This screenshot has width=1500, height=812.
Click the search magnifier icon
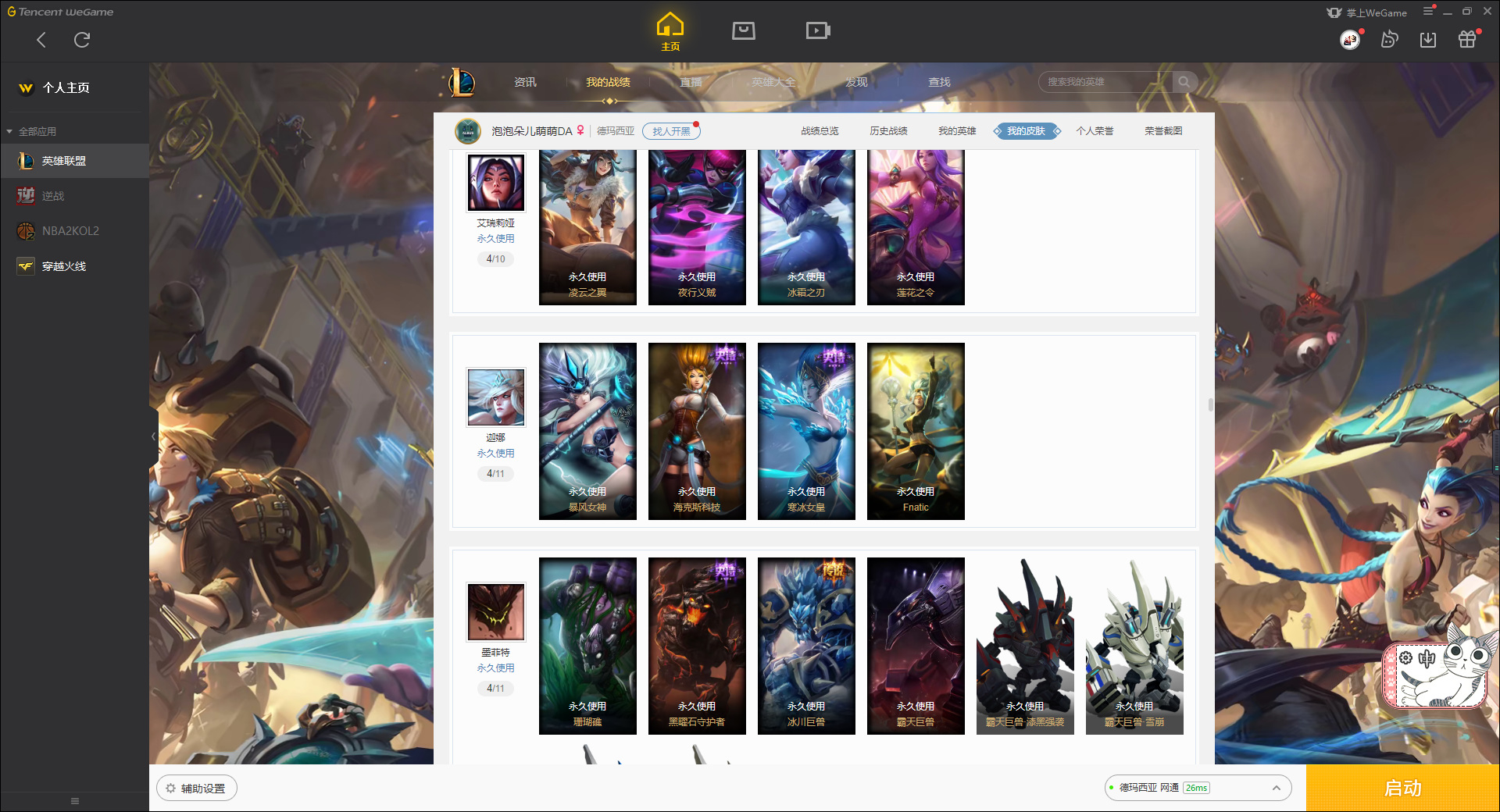point(1184,82)
